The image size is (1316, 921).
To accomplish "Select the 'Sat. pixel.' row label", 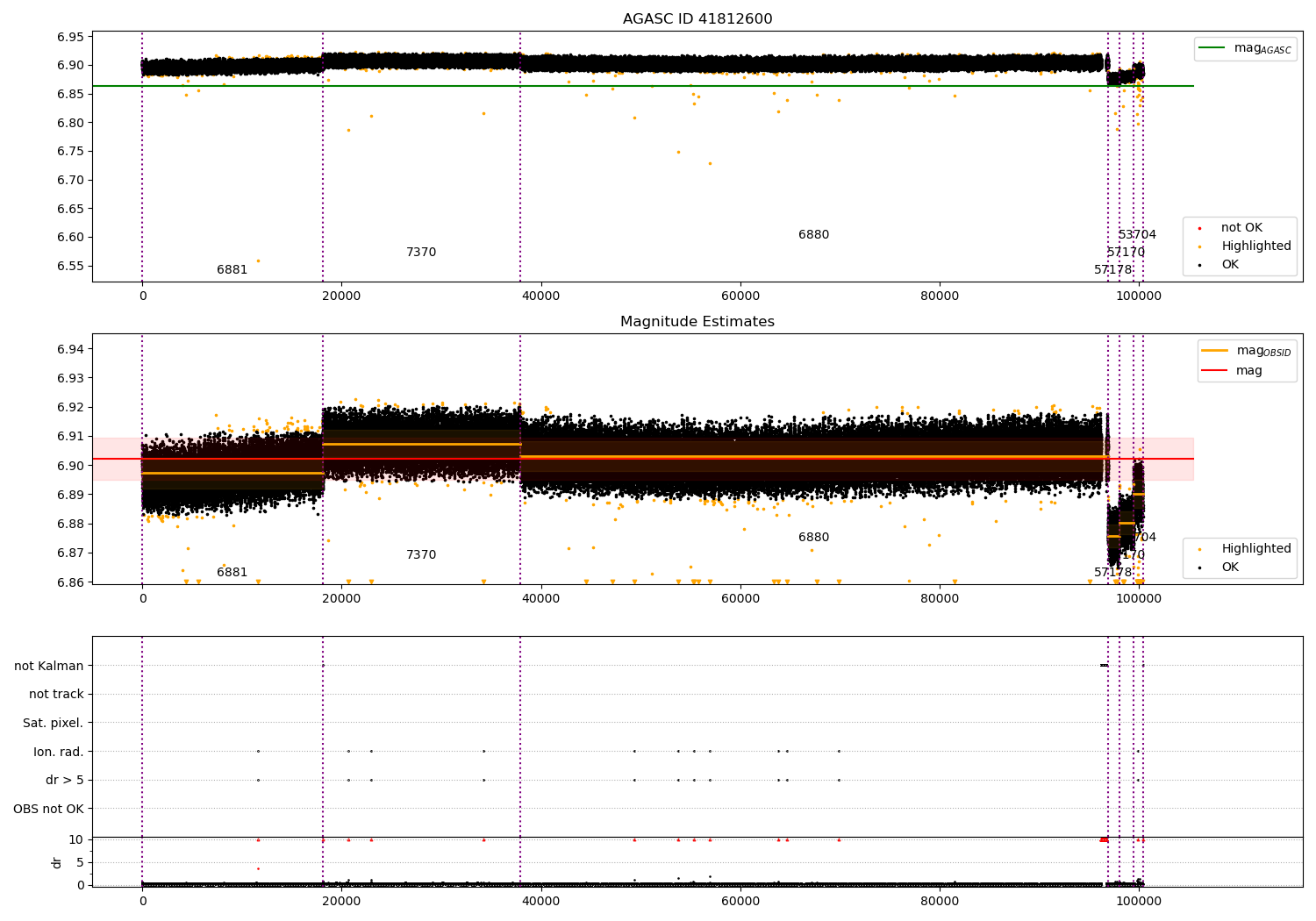I will point(53,723).
